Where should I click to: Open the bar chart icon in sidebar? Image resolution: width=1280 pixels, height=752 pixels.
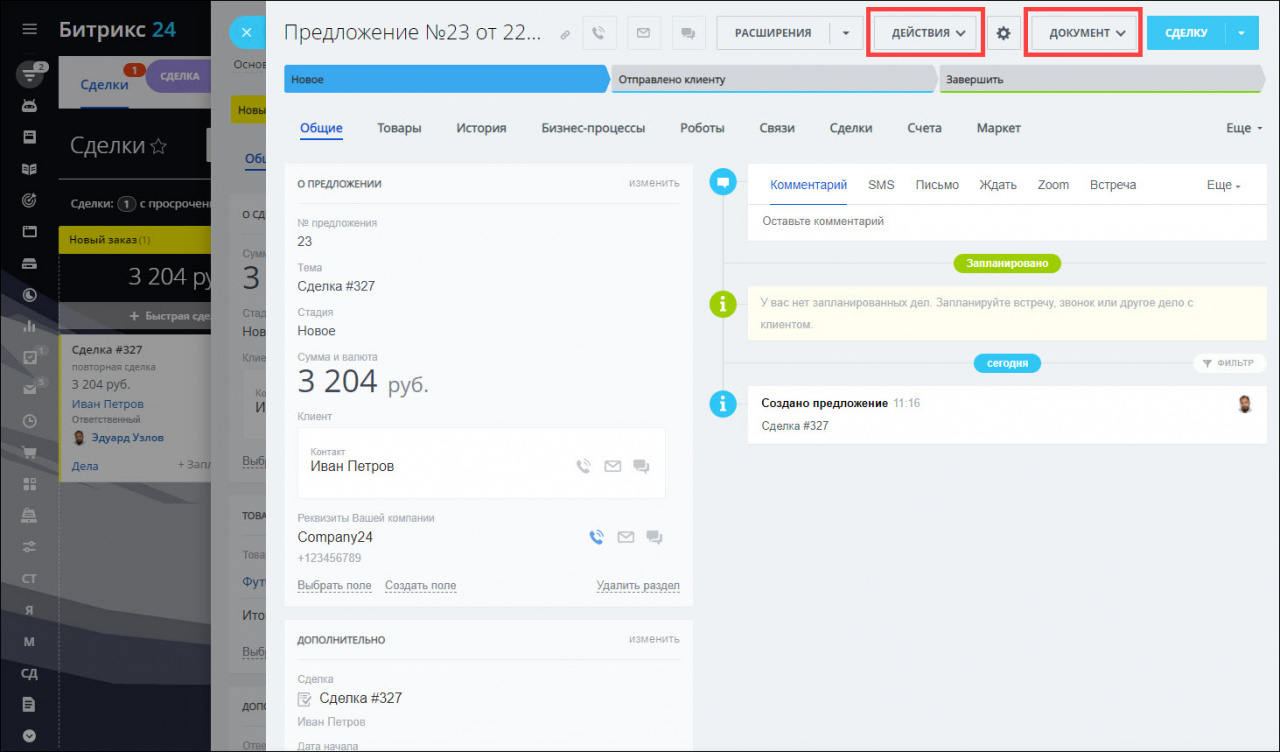(x=29, y=326)
